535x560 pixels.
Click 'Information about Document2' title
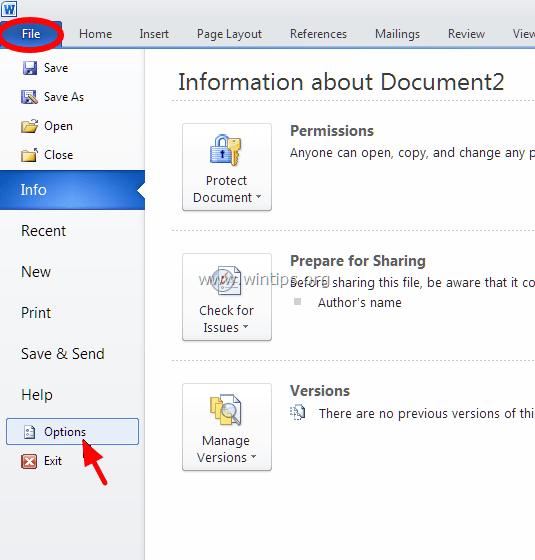pos(341,82)
